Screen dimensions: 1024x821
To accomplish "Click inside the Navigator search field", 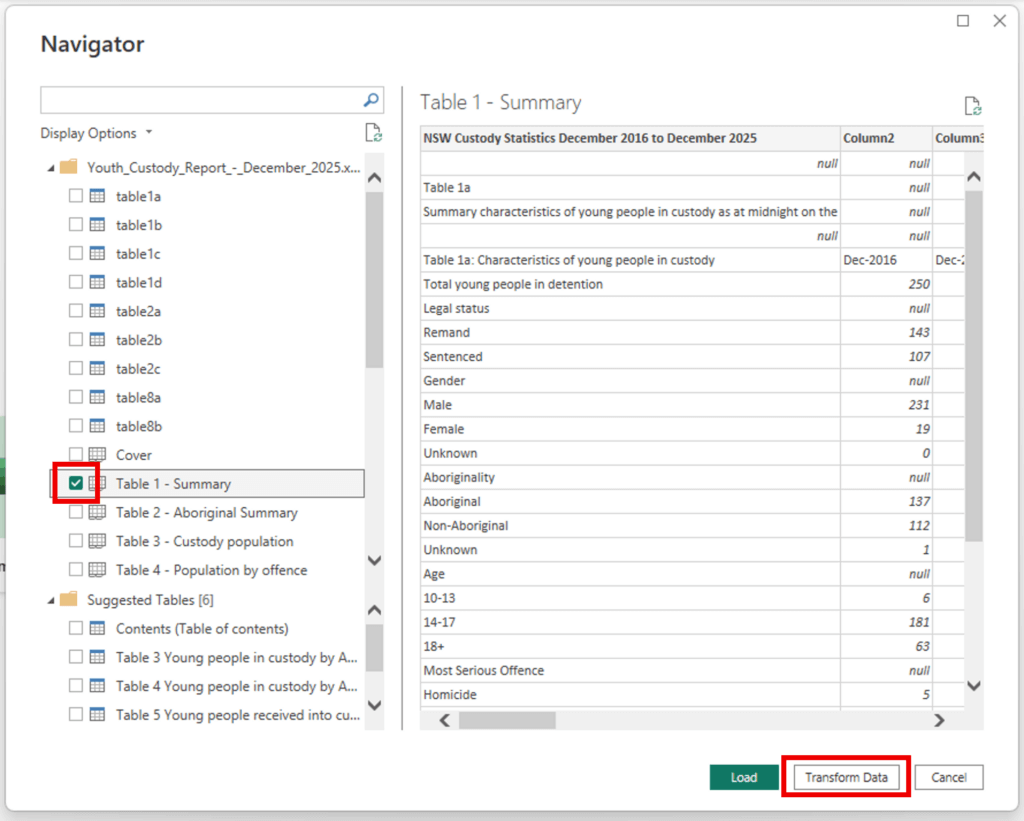I will [200, 100].
